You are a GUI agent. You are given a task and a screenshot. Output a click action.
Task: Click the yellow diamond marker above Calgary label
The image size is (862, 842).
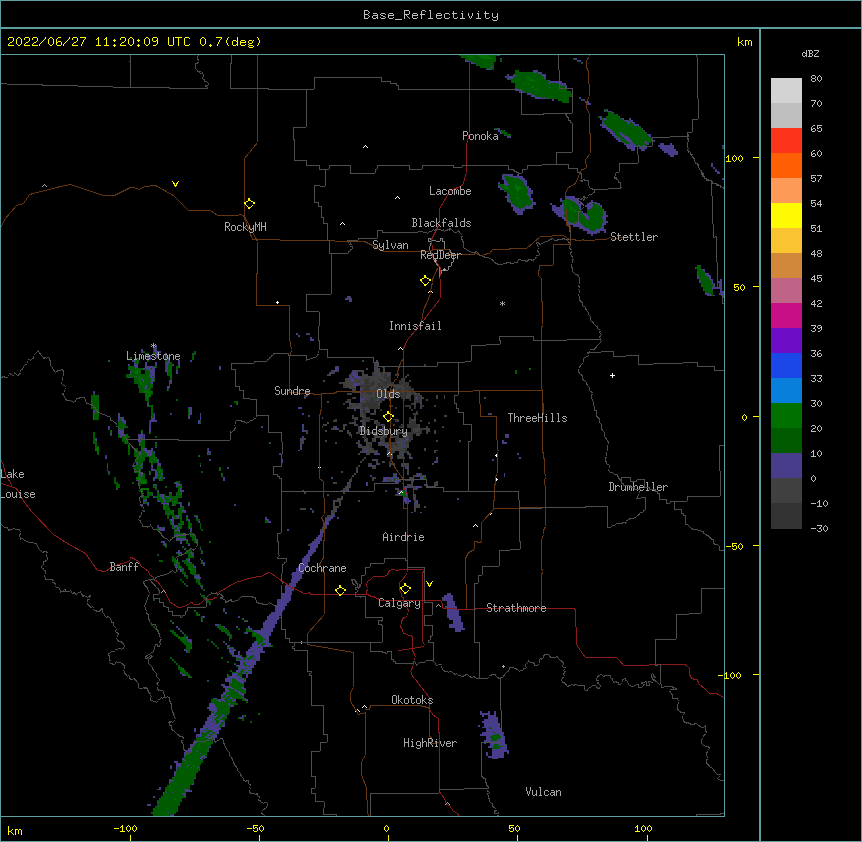coord(405,589)
